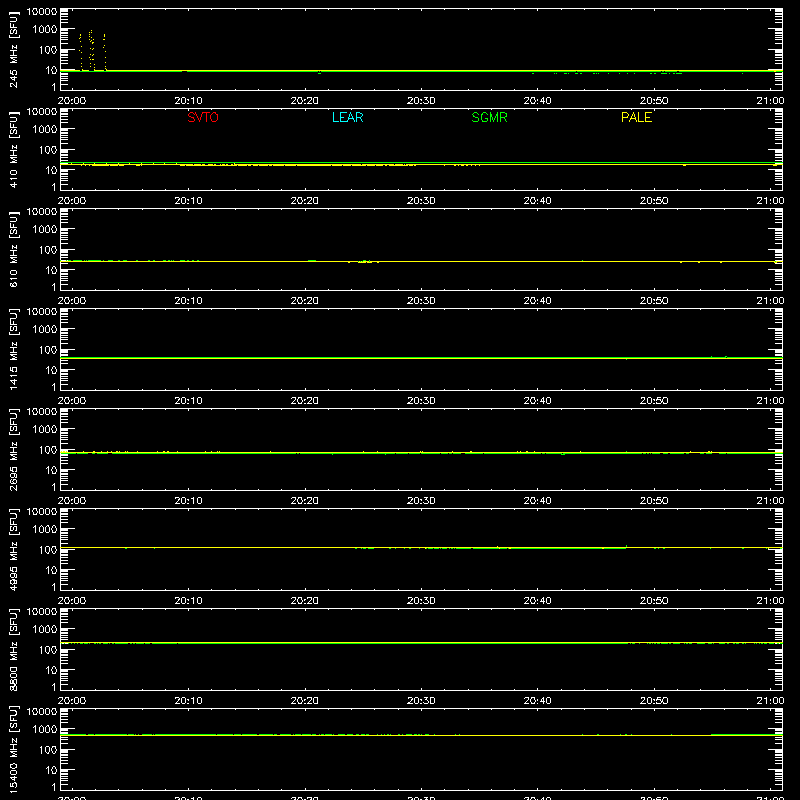Click the 20:30 time label under 4995 MHz plot
This screenshot has height=800, width=800.
[x=421, y=601]
